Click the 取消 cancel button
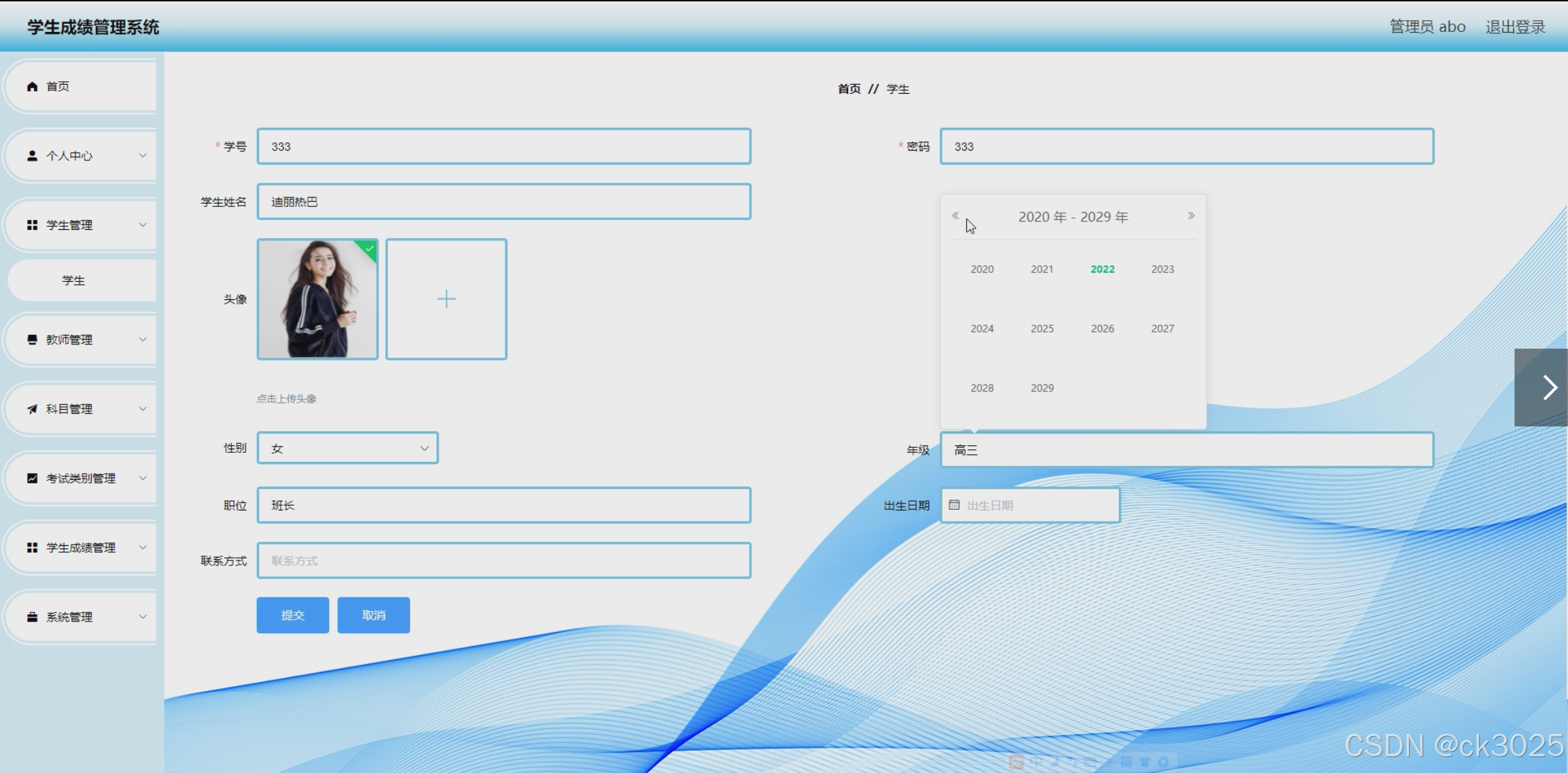 pyautogui.click(x=373, y=615)
